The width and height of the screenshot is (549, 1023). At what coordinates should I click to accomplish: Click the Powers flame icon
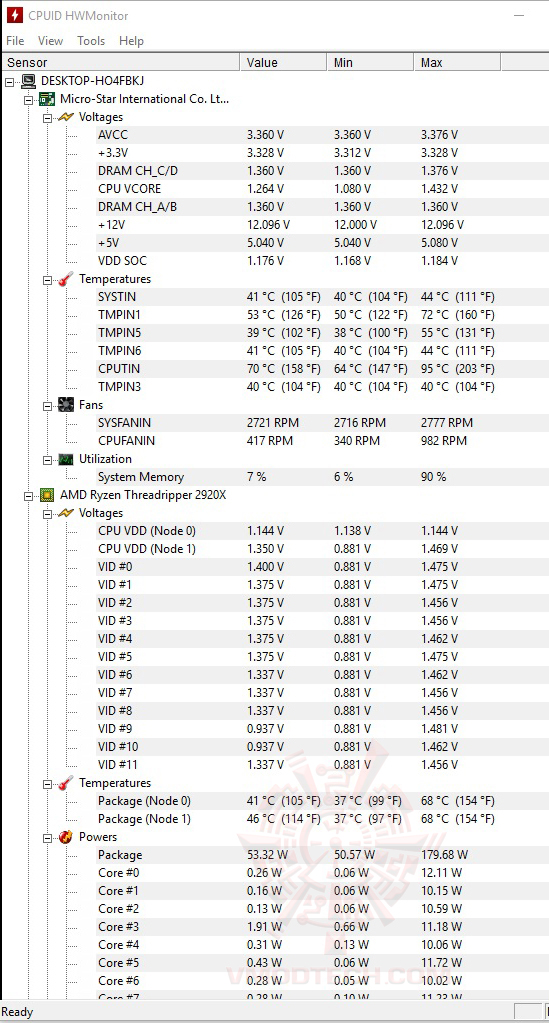66,836
